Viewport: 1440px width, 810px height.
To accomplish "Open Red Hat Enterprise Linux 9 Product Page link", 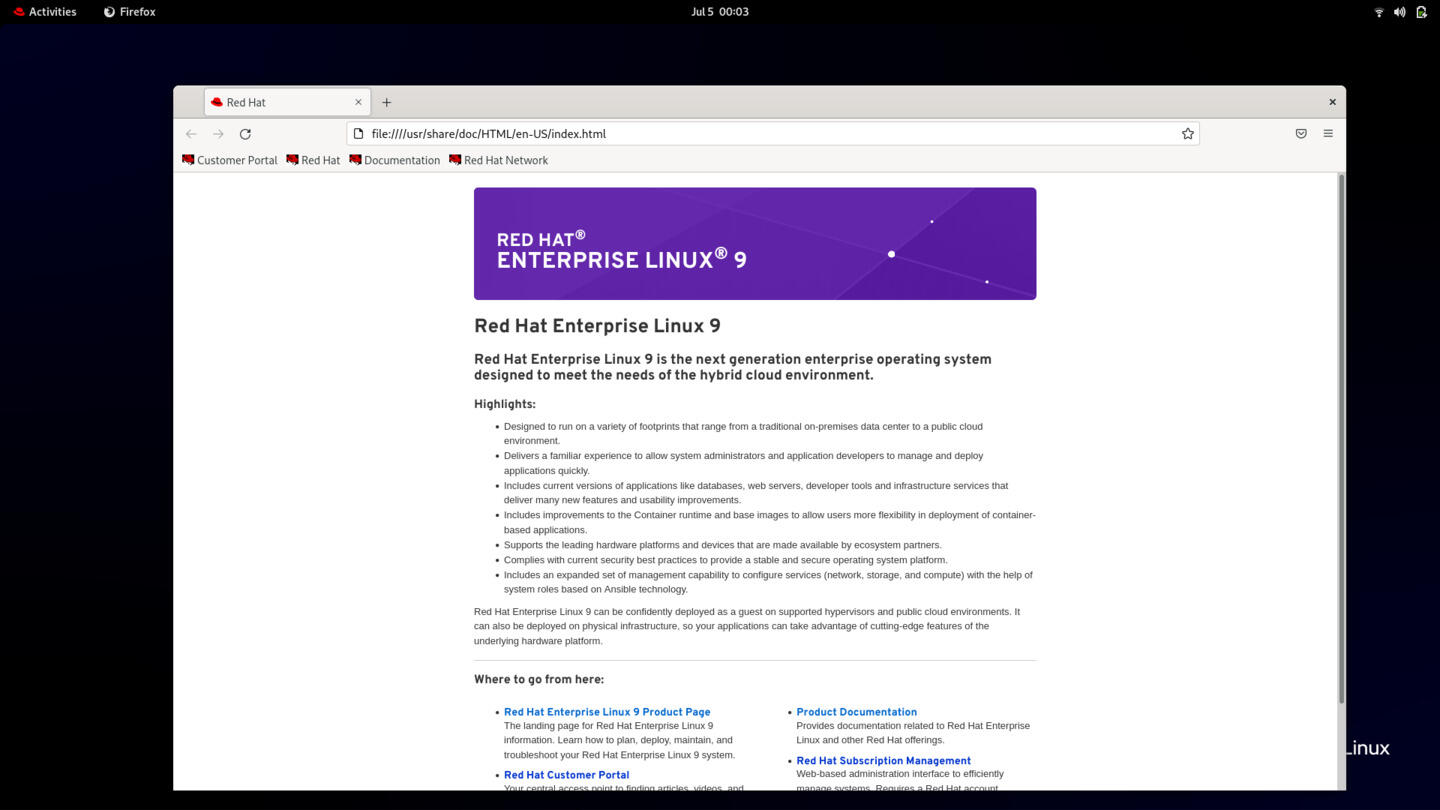I will 607,712.
